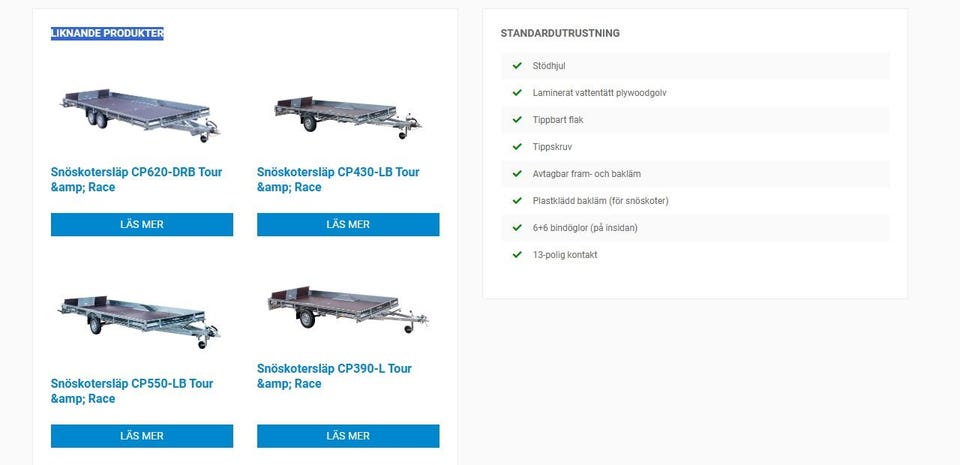Click the checkmark beside 6+6 bindöglor
960x465 pixels.
tap(517, 228)
